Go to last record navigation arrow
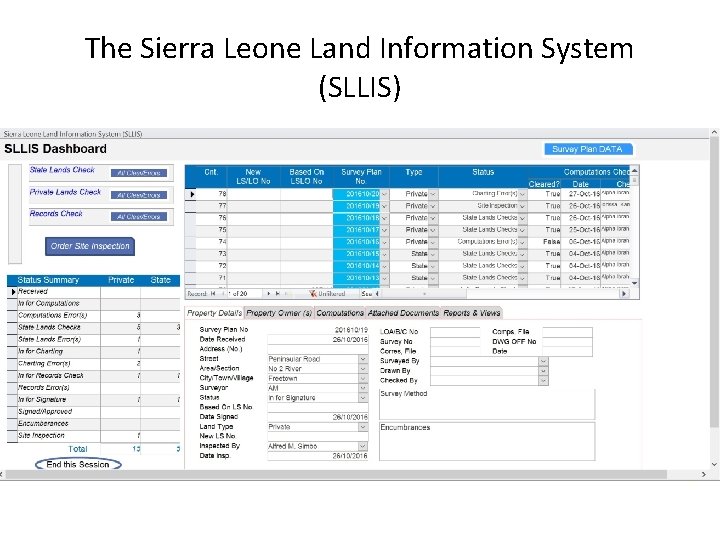Image resolution: width=720 pixels, height=540 pixels. pyautogui.click(x=277, y=293)
